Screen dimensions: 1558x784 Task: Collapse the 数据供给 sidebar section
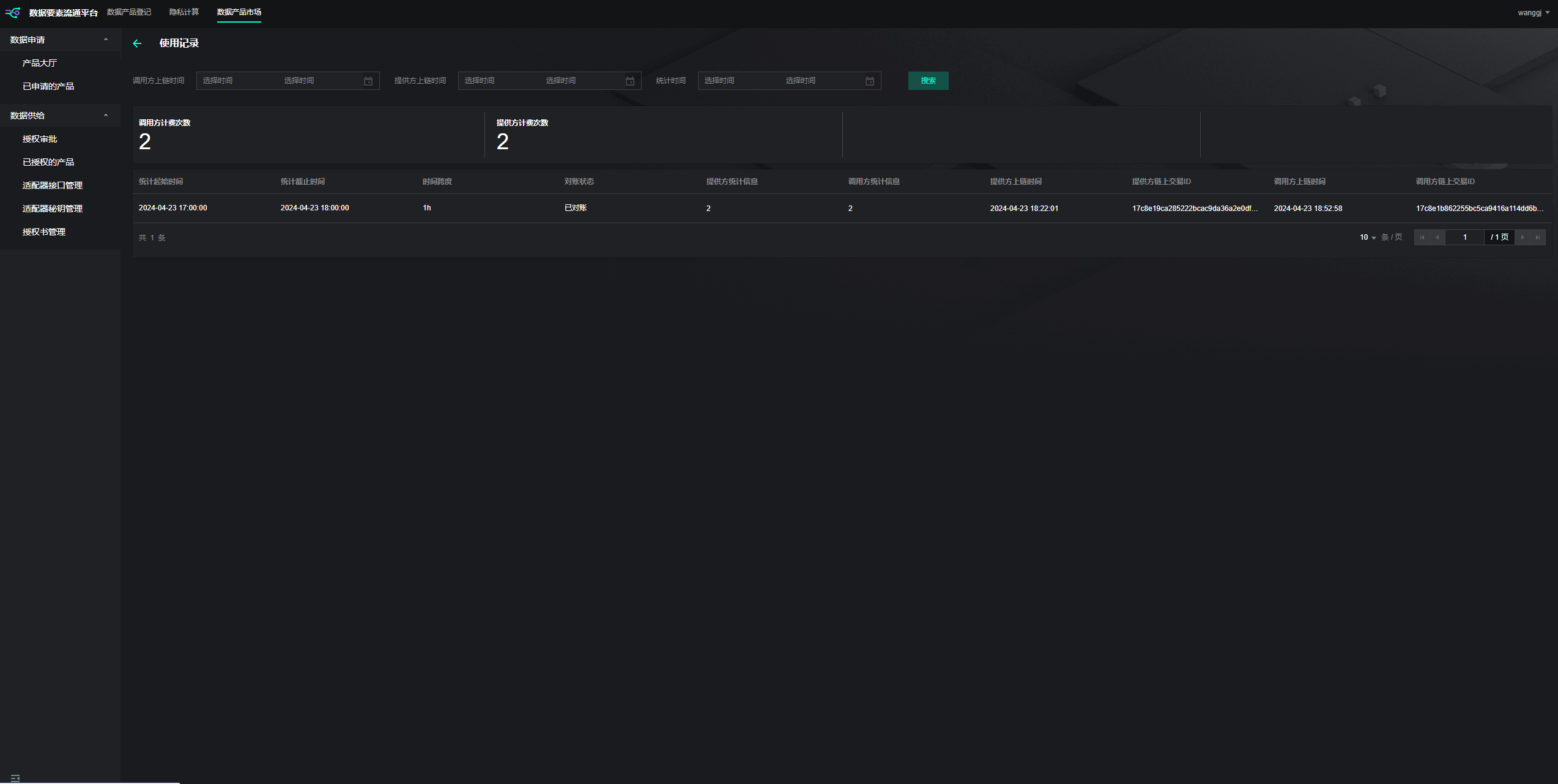[x=106, y=116]
